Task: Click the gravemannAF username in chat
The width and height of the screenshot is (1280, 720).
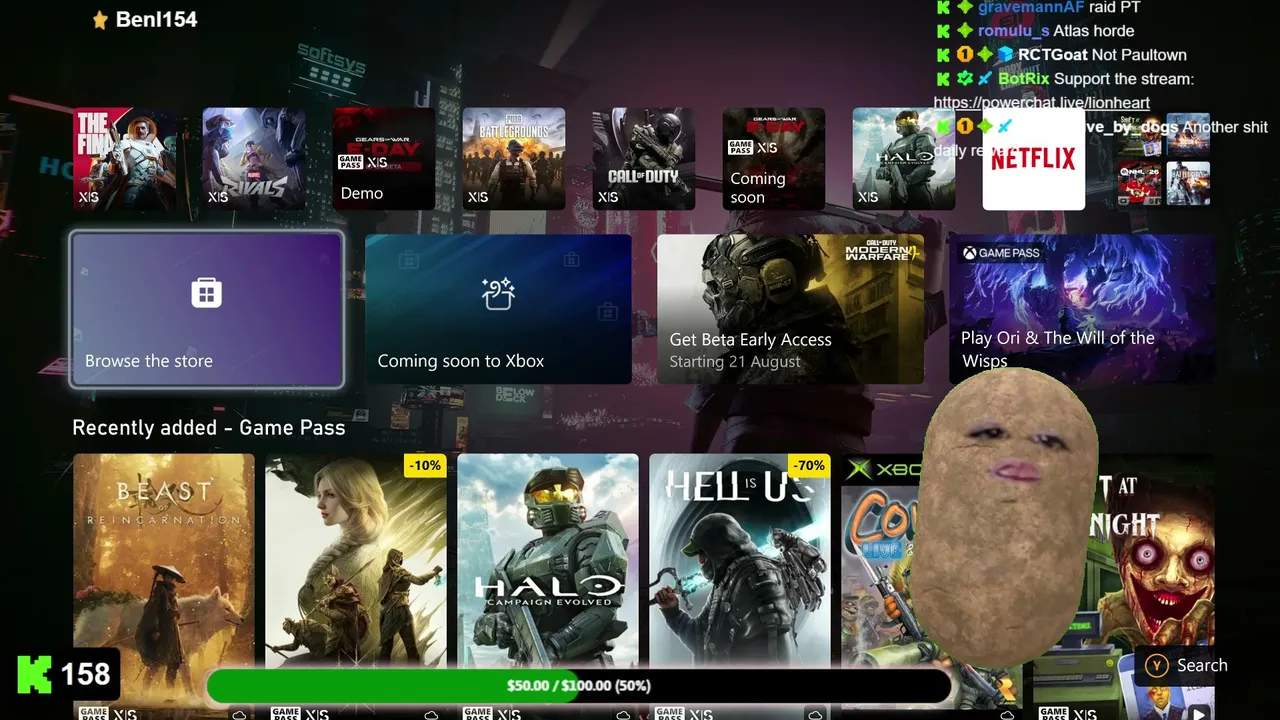Action: pyautogui.click(x=1031, y=7)
